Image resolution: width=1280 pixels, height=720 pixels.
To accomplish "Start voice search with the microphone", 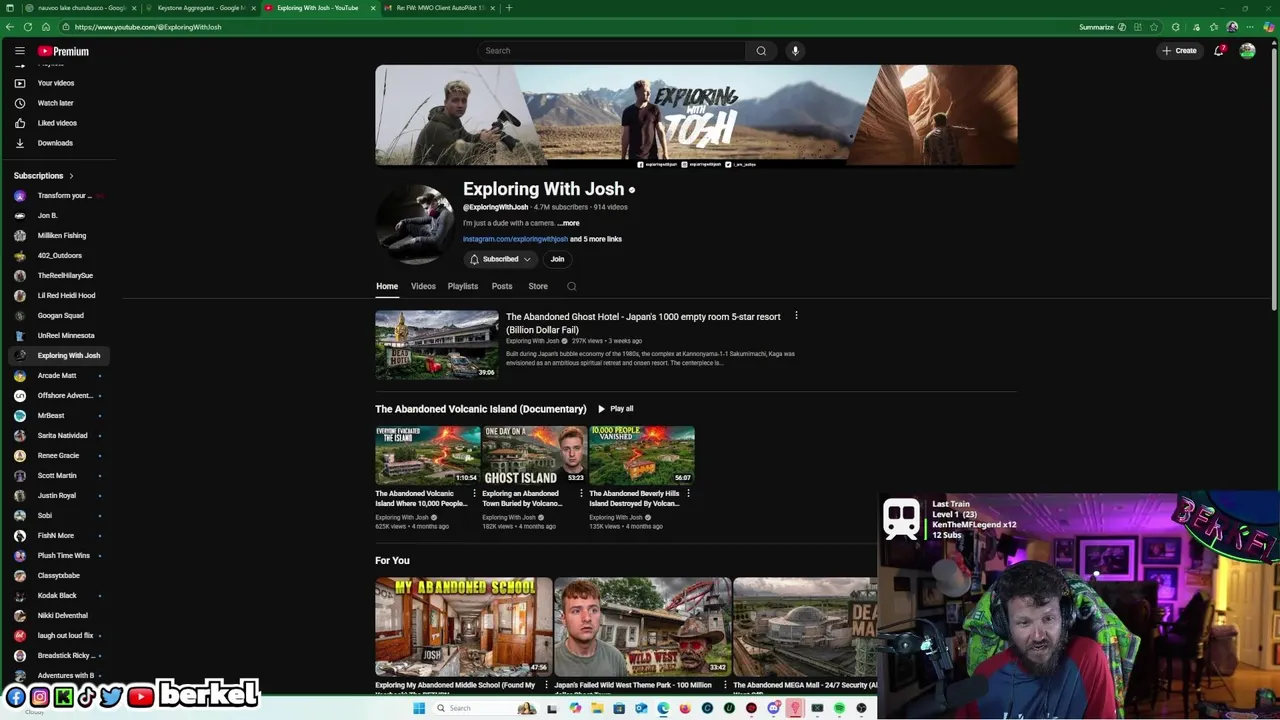I will pyautogui.click(x=795, y=51).
